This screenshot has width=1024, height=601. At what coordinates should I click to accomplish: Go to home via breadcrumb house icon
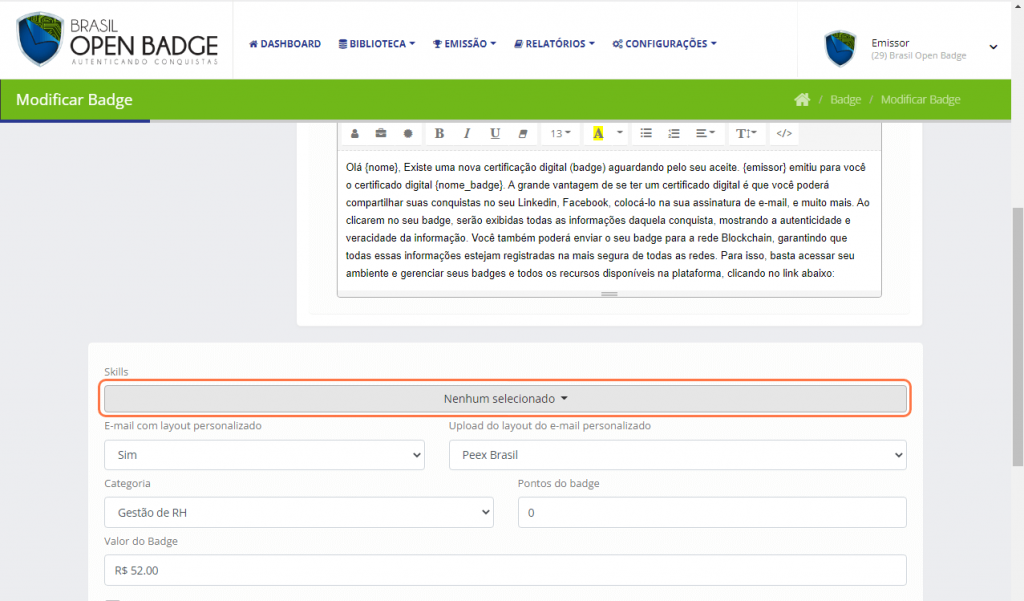click(x=801, y=100)
